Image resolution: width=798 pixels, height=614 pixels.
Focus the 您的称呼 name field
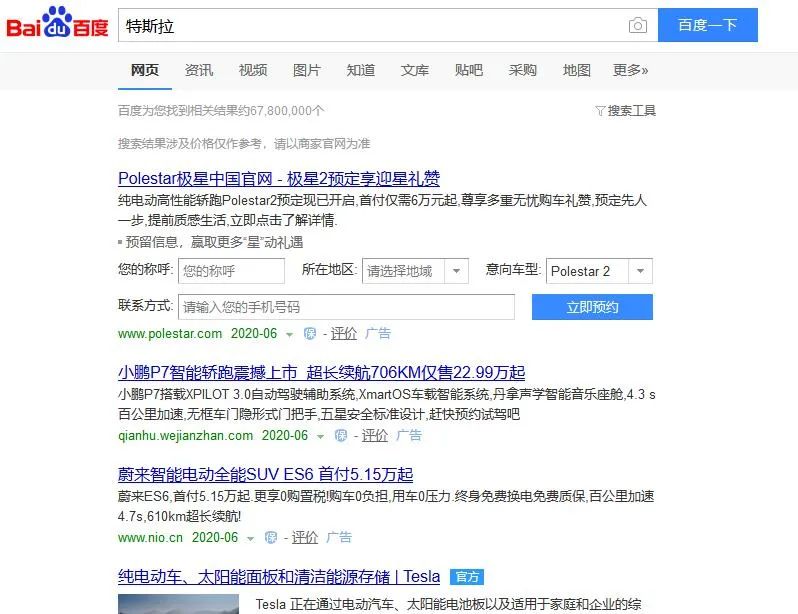231,271
